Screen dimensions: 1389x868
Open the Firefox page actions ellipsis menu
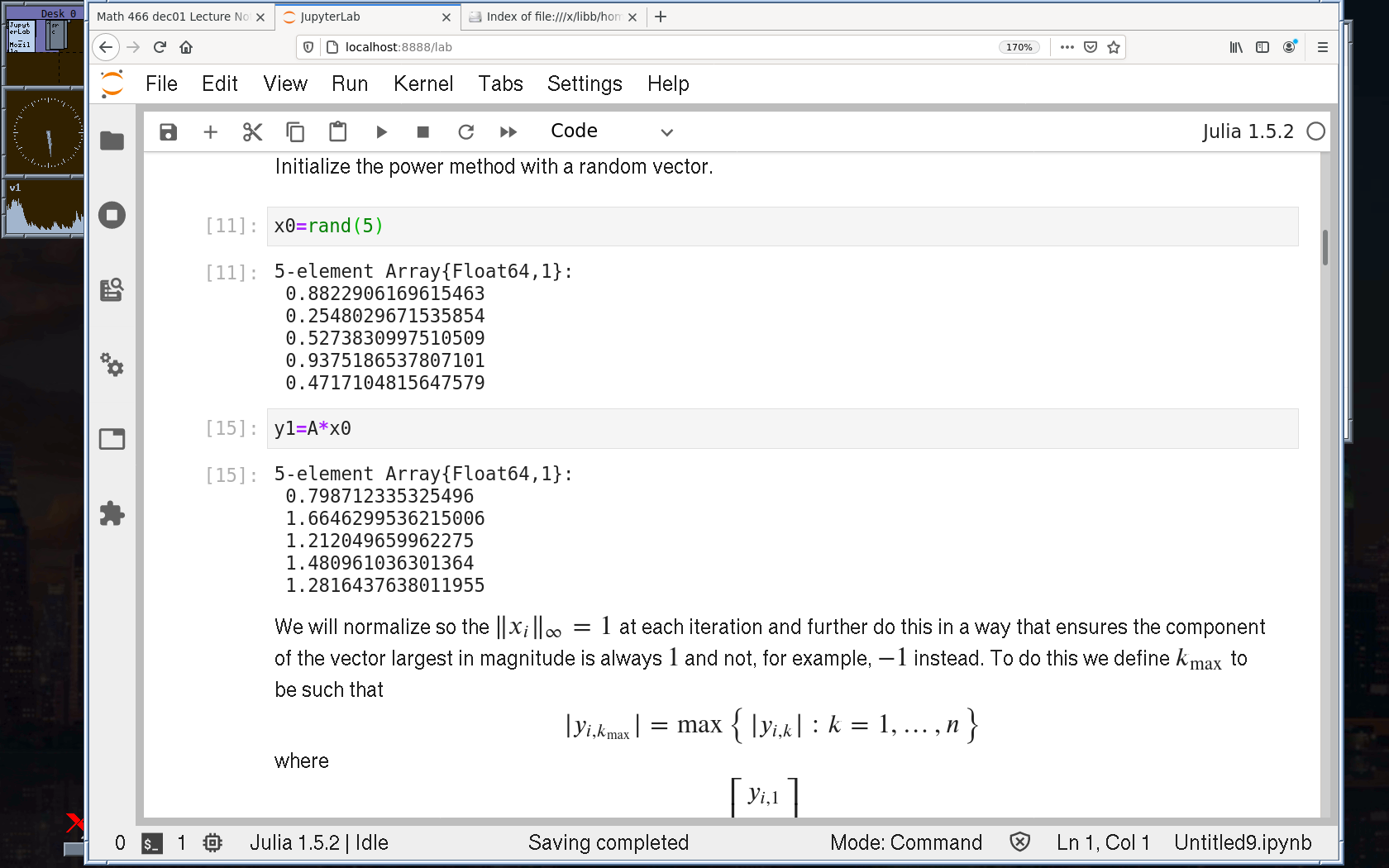tap(1067, 47)
